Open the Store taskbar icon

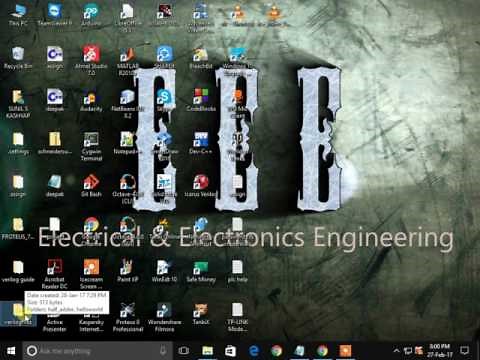coord(230,351)
